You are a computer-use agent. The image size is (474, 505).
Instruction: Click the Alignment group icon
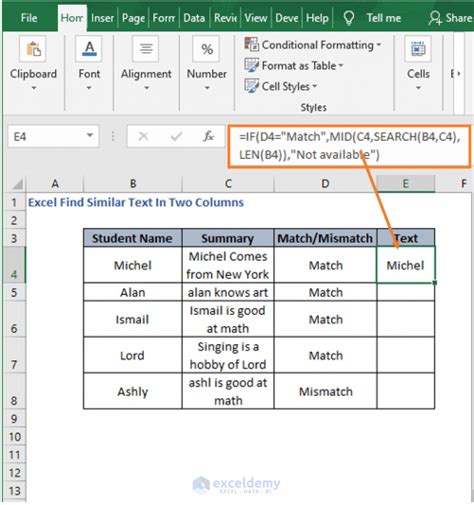(x=146, y=49)
